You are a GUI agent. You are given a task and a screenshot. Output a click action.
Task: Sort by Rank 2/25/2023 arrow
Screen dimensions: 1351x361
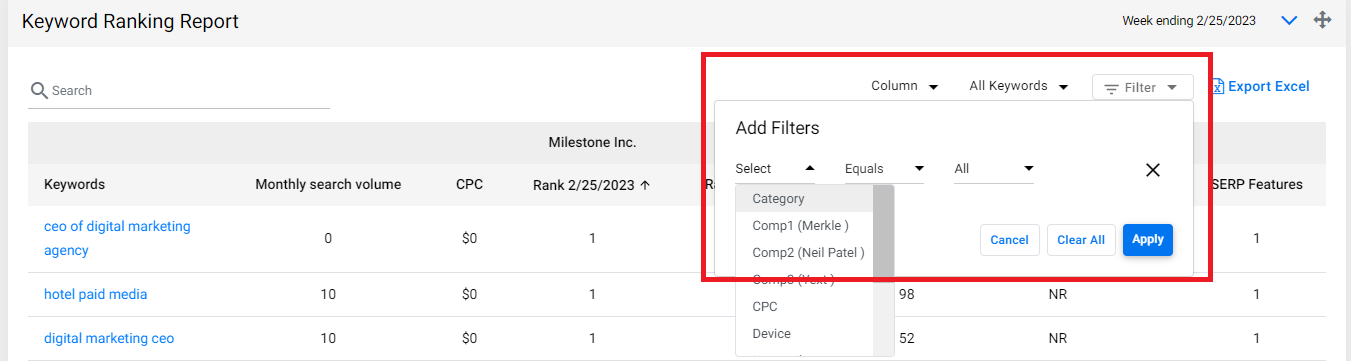point(644,184)
